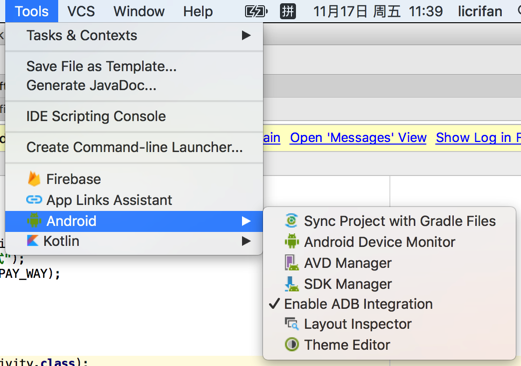Click the AVD Manager icon

tap(292, 263)
